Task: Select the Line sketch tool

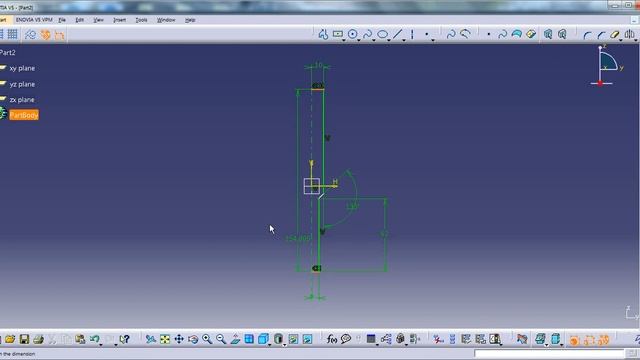Action: [x=398, y=35]
